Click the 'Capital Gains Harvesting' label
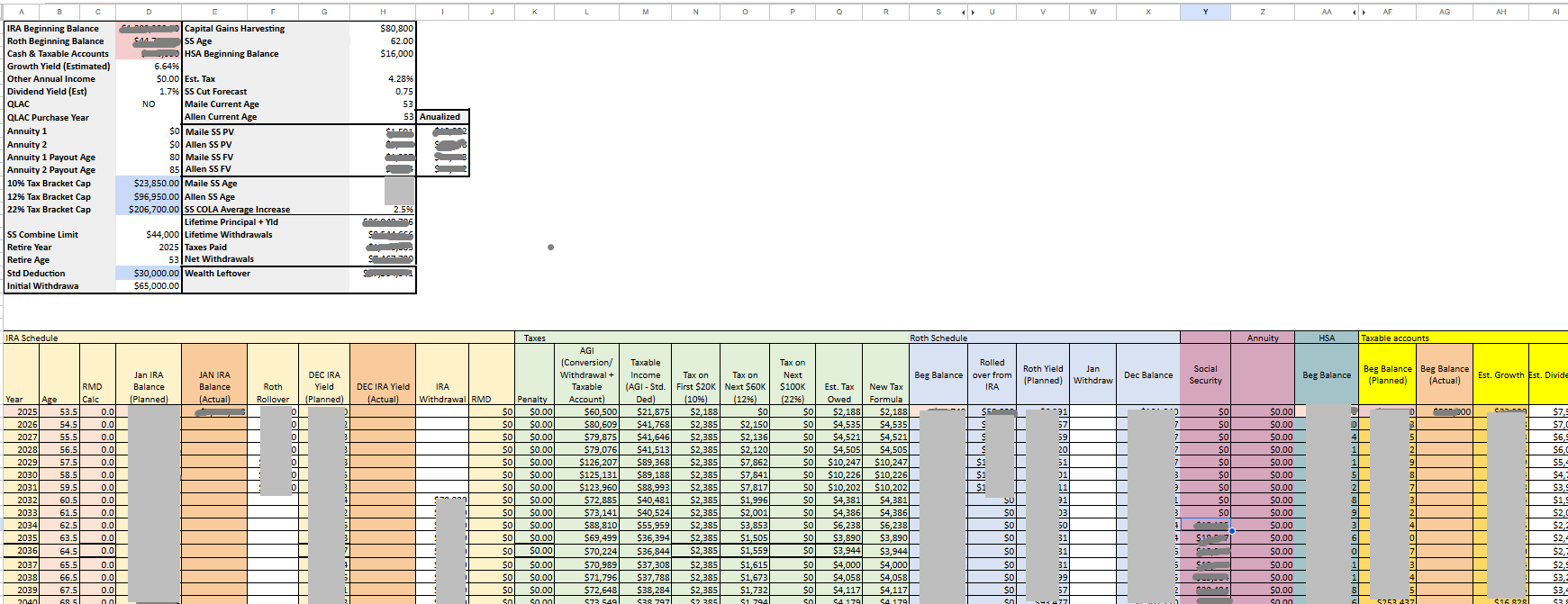1568x604 pixels. click(235, 29)
